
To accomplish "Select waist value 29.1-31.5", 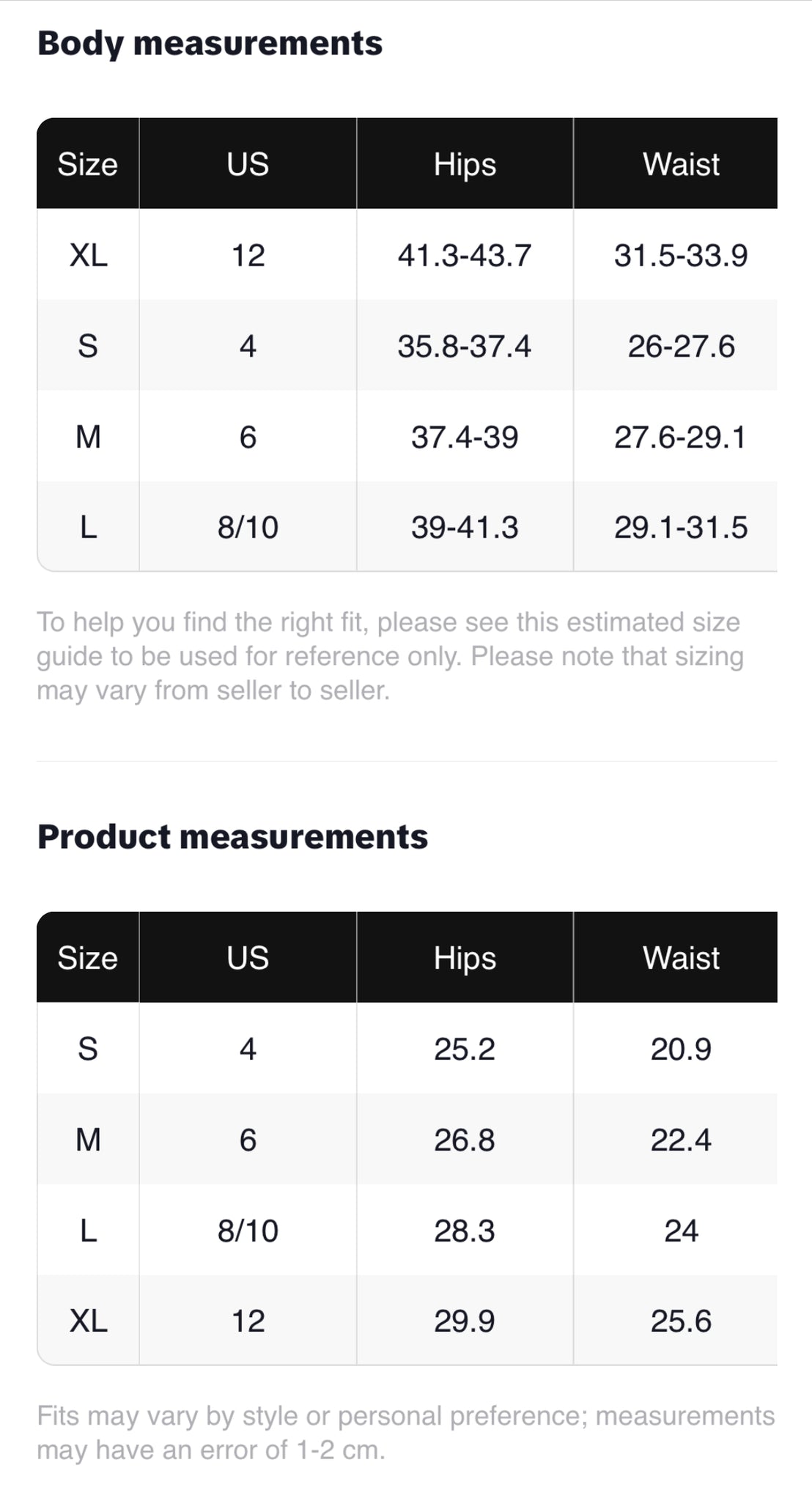I will [x=681, y=527].
